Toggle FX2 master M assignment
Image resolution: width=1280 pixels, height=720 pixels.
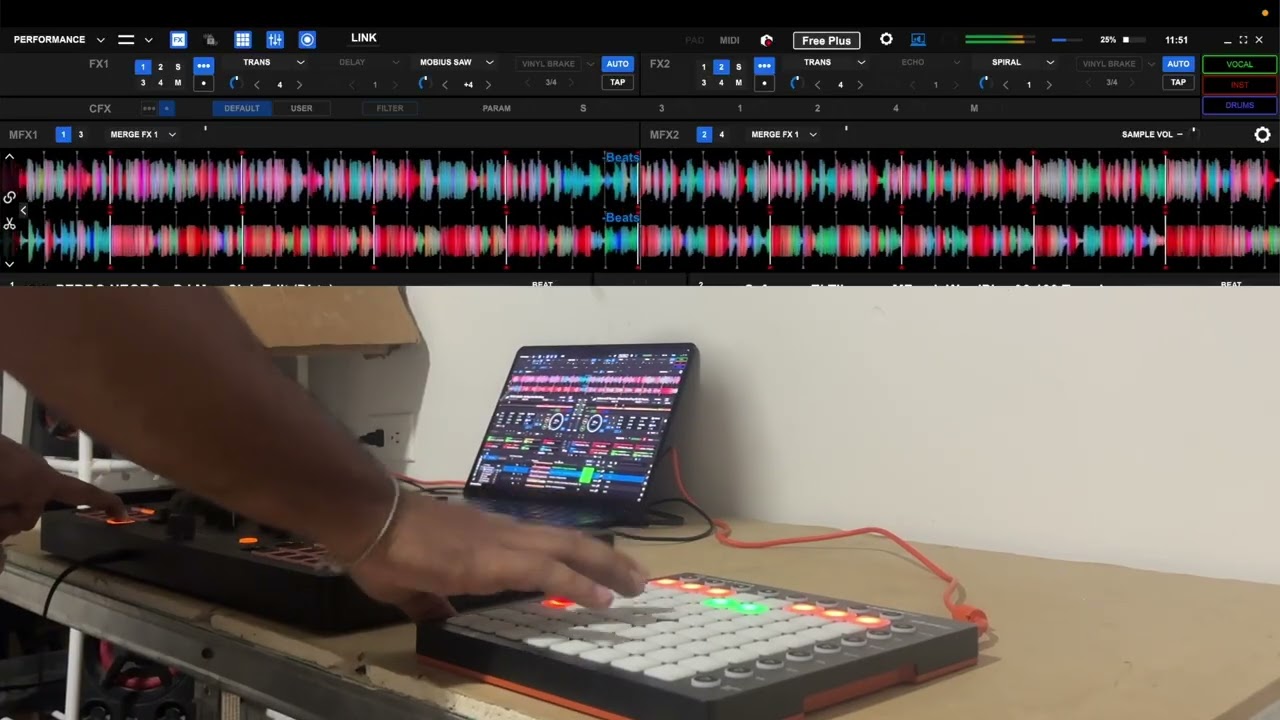[x=739, y=83]
